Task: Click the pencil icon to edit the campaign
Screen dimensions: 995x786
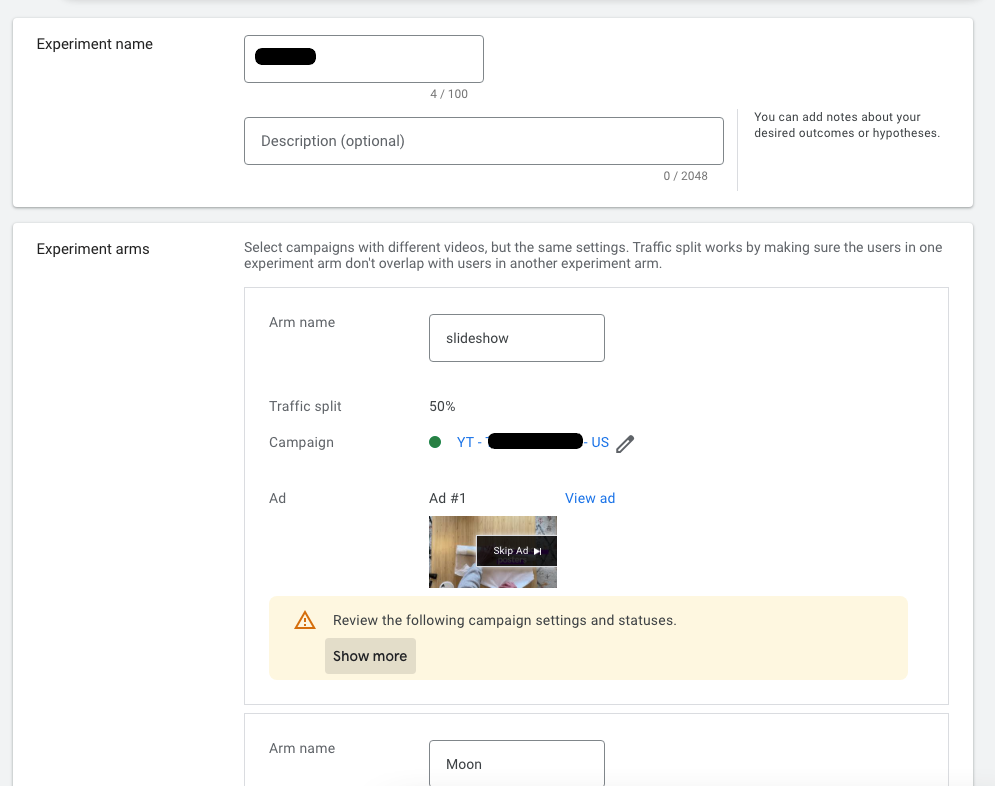Action: click(x=625, y=442)
